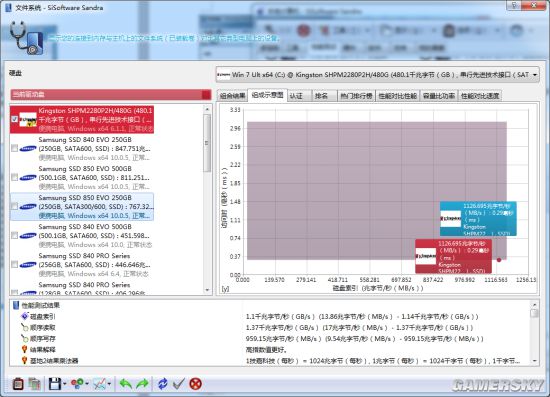Click the green back arrow icon
Image resolution: width=550 pixels, height=397 pixels.
pos(126,384)
